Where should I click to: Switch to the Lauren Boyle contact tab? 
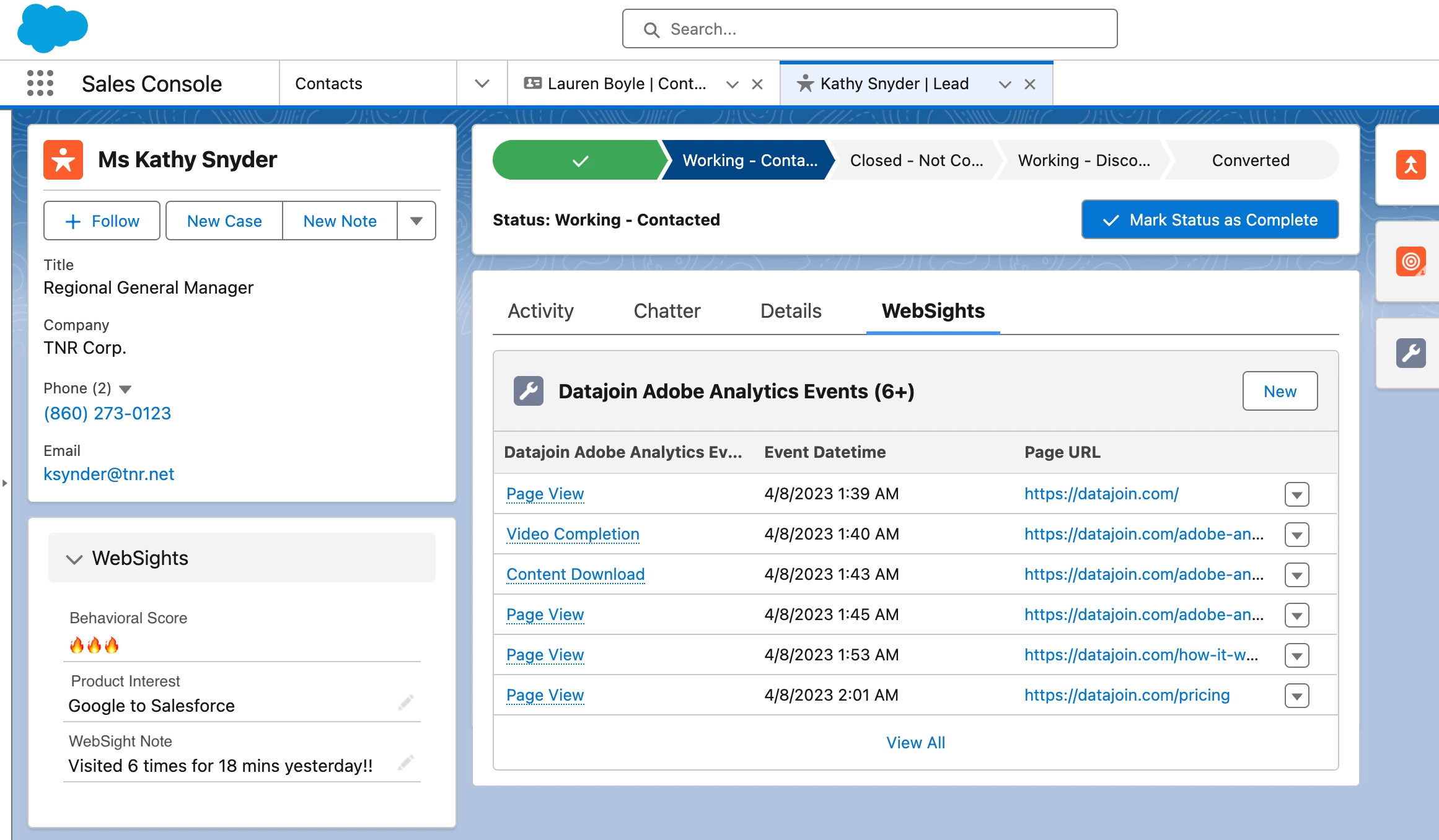[626, 84]
